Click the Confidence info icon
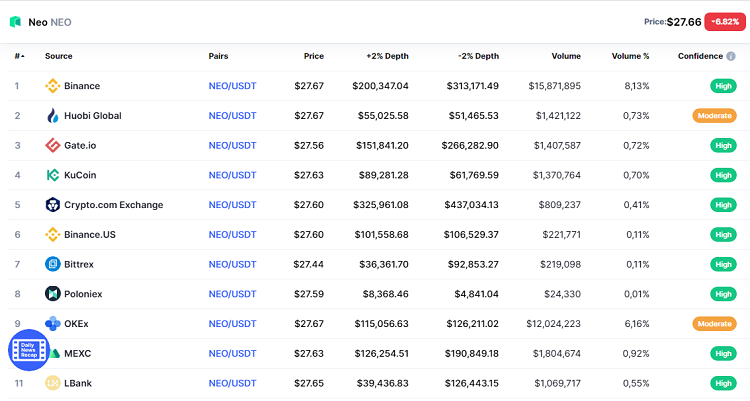This screenshot has height=401, width=750. pos(731,57)
